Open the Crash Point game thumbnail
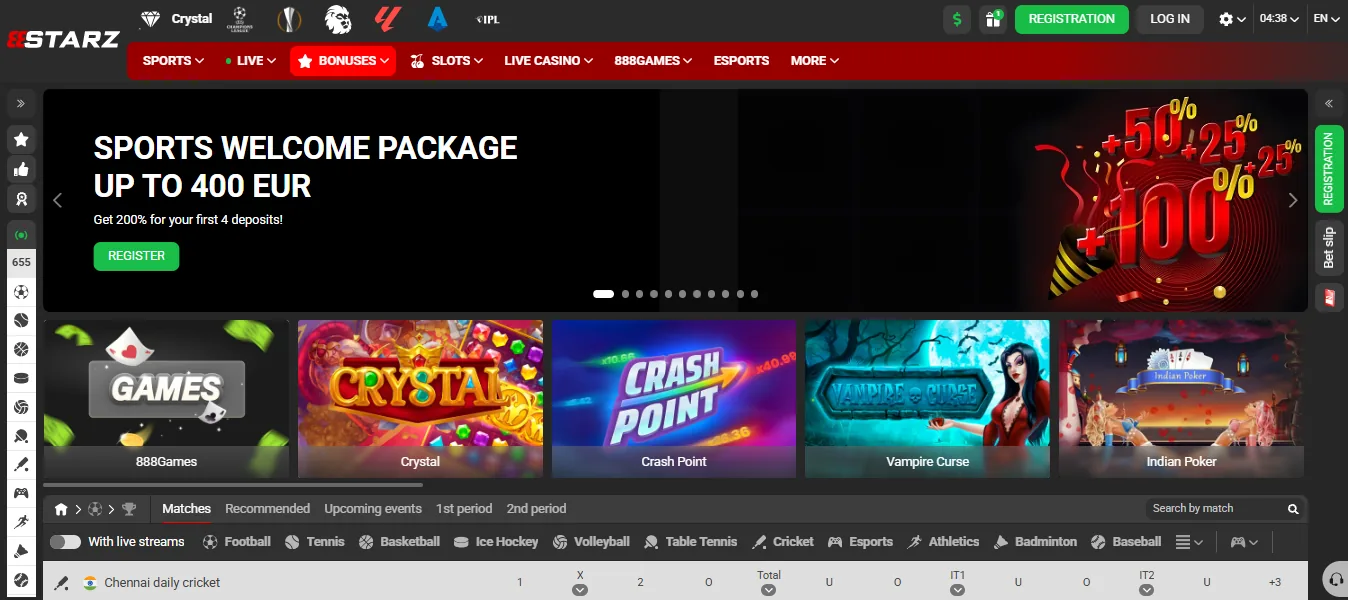Image resolution: width=1348 pixels, height=600 pixels. click(x=674, y=399)
